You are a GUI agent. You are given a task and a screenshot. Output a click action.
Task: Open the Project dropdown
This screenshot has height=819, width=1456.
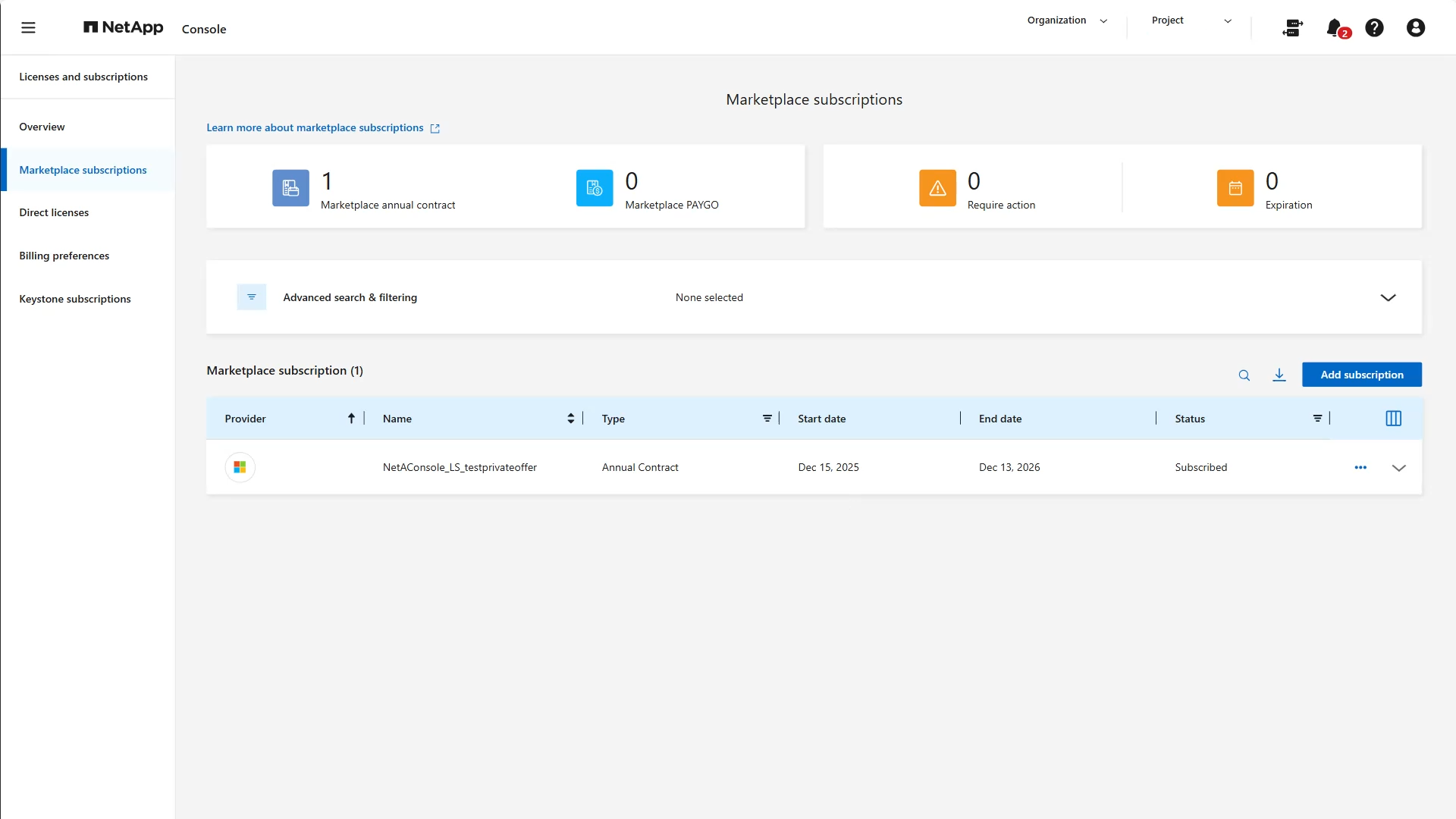pos(1191,20)
